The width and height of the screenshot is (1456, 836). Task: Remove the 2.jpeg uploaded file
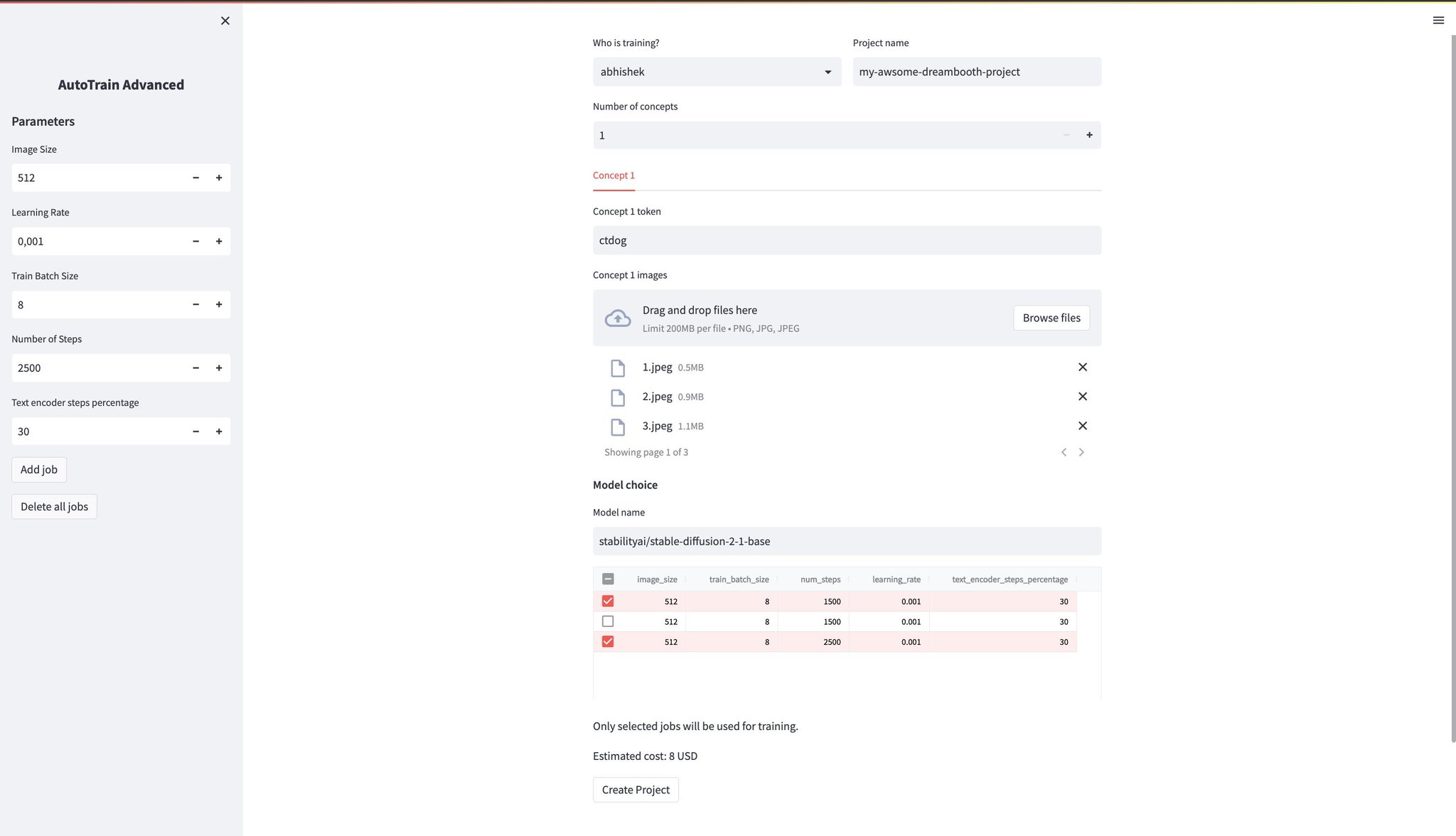pyautogui.click(x=1083, y=396)
